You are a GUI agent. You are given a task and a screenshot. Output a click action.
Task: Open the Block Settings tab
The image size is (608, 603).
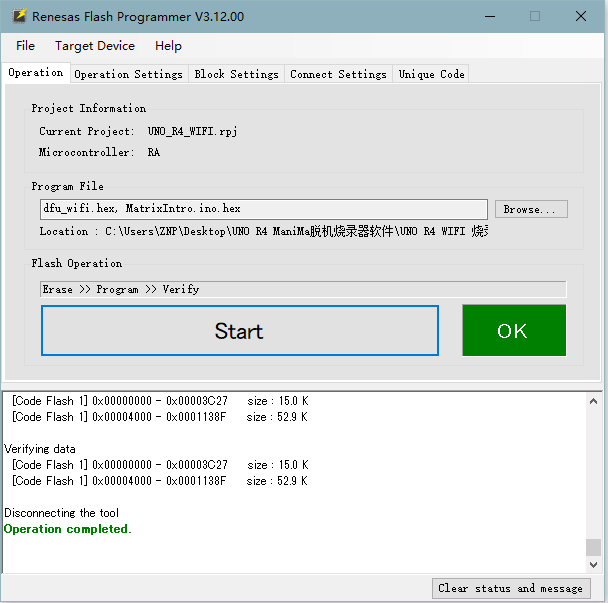[x=237, y=74]
